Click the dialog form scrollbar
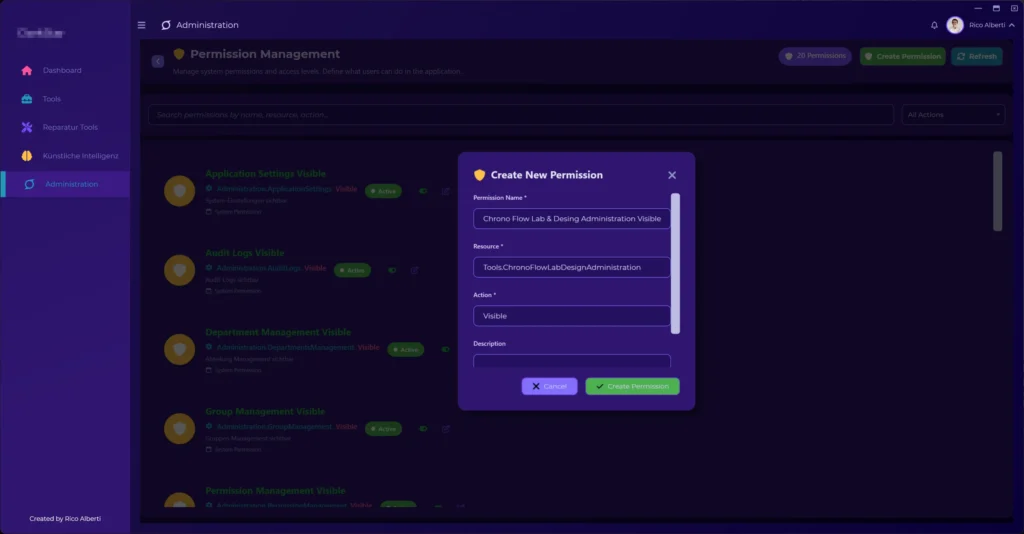This screenshot has width=1024, height=534. coord(675,264)
